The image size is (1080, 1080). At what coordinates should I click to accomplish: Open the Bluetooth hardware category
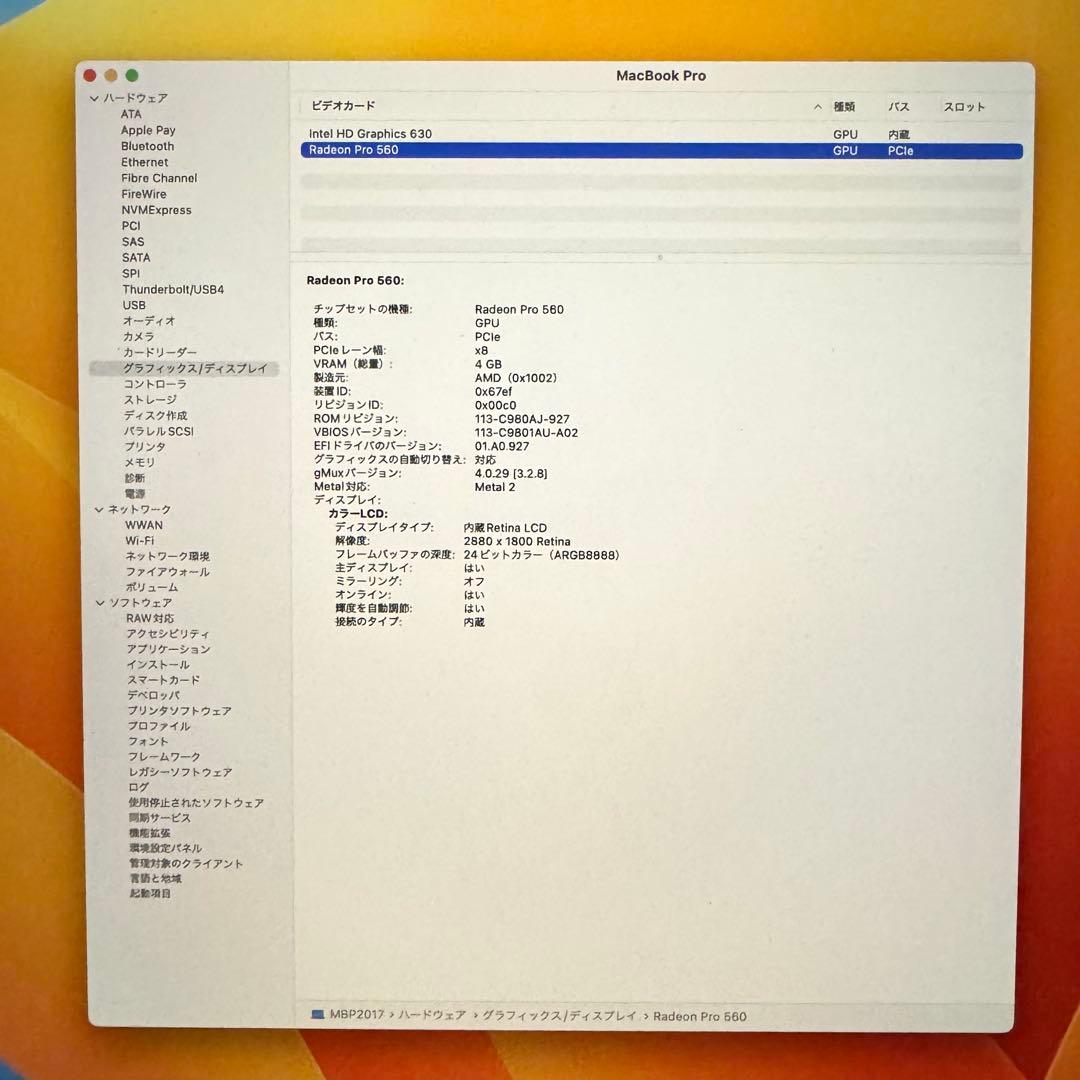coord(147,146)
